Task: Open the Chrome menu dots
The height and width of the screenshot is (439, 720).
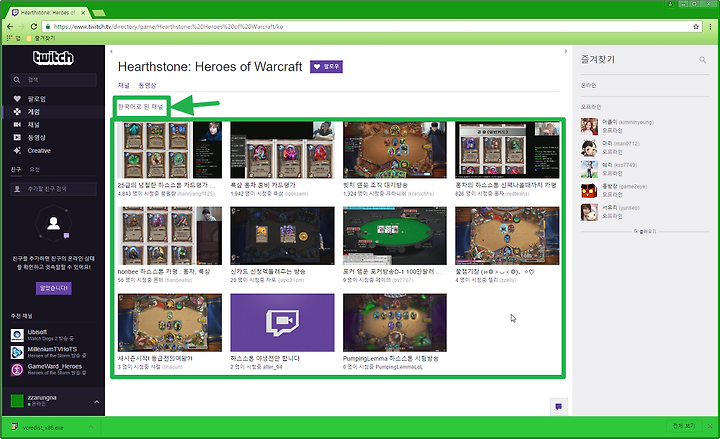Action: click(x=710, y=27)
